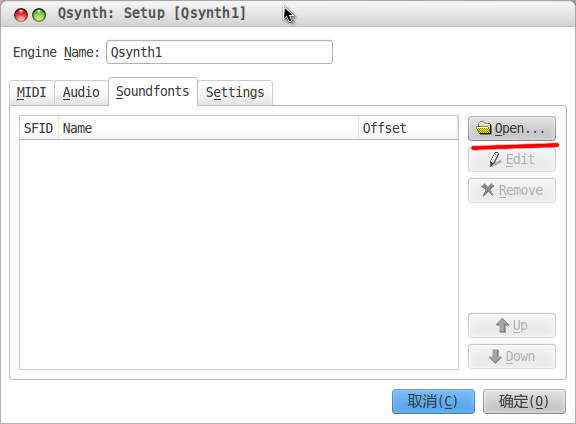Sort by the SFID column header
576x424 pixels.
39,128
